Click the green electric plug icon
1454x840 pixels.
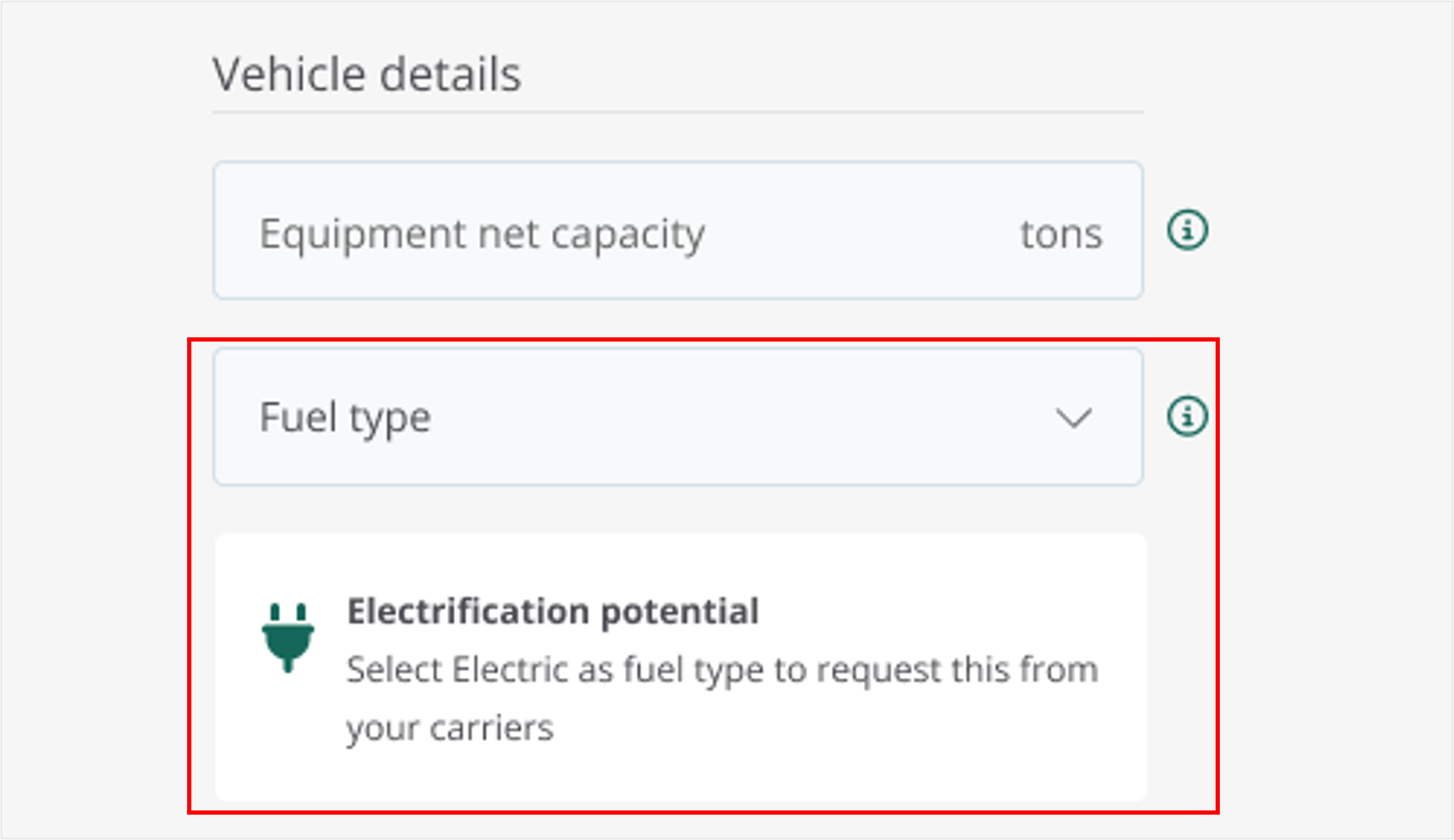coord(288,637)
